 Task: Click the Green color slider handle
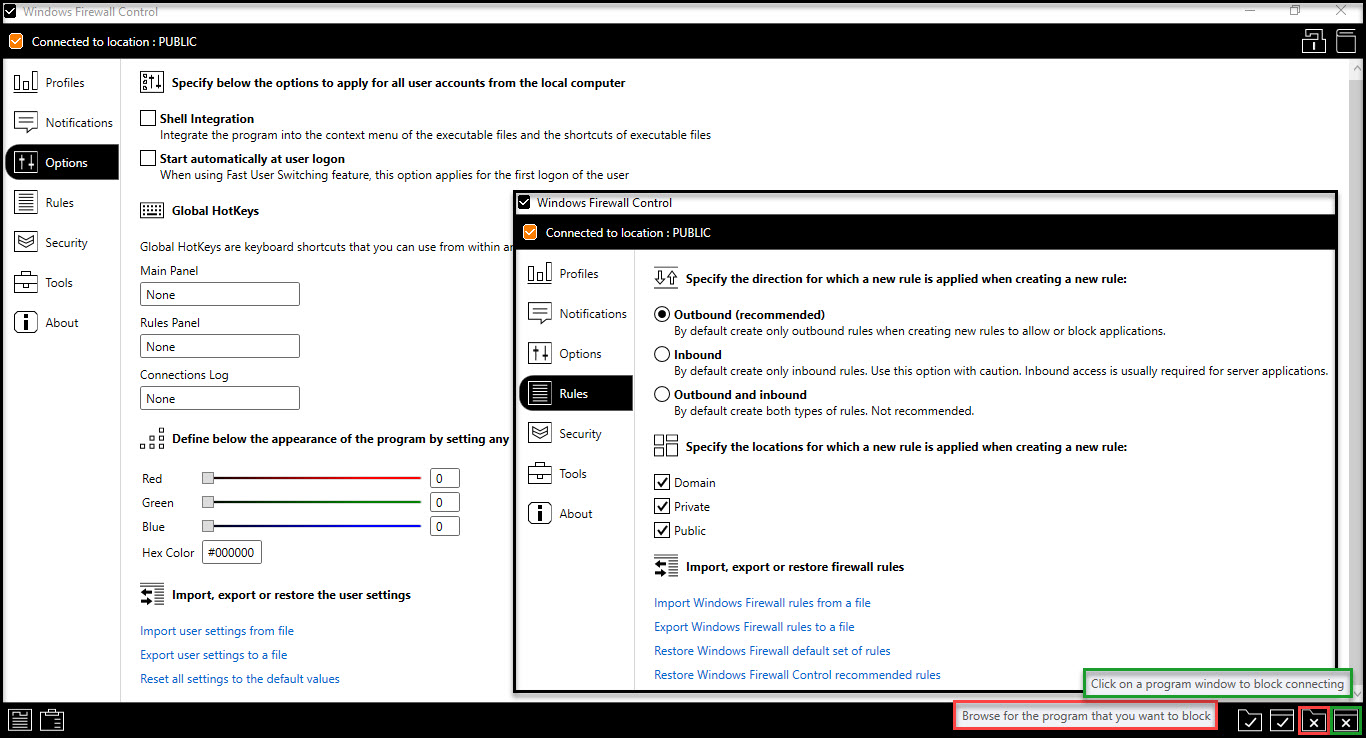click(208, 502)
